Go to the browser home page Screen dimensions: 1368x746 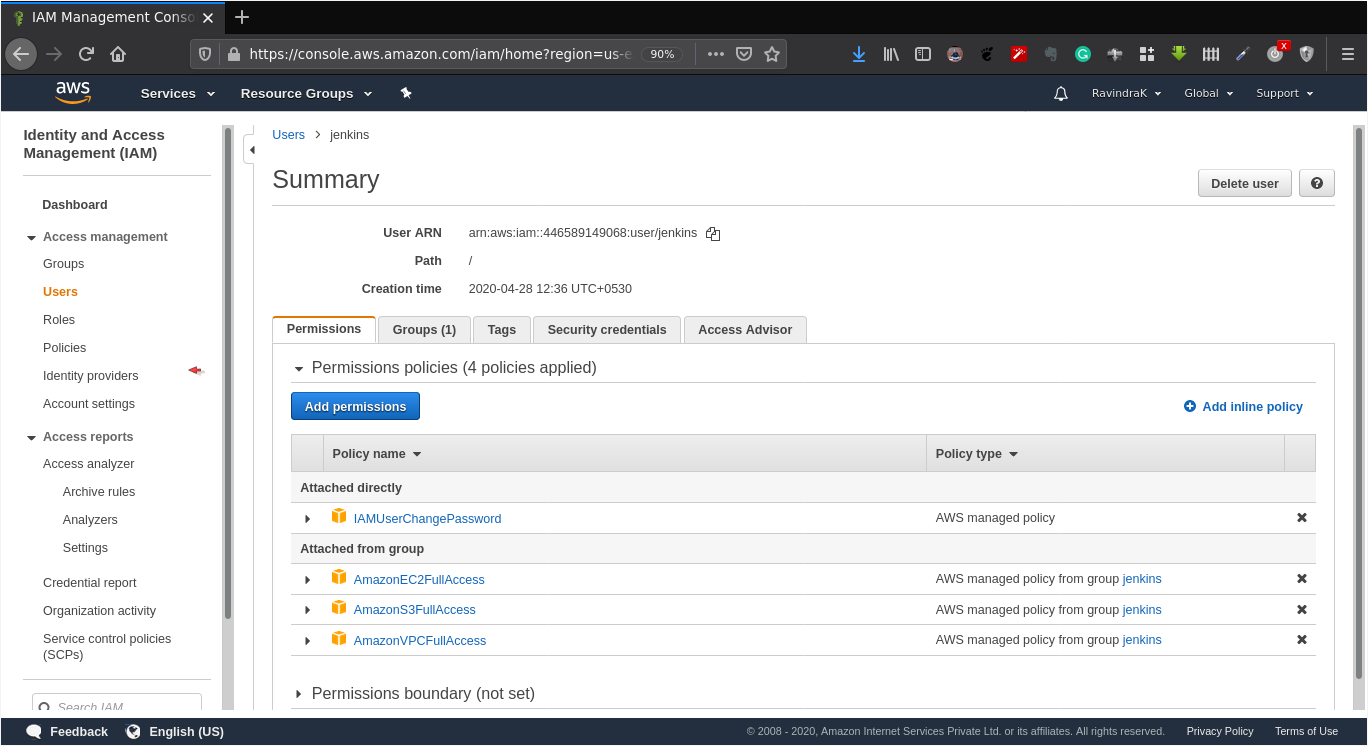click(x=118, y=54)
